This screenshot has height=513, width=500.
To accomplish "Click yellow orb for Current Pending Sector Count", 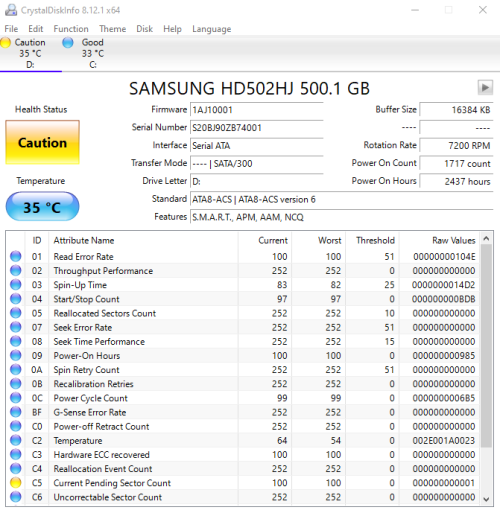I will (16, 483).
